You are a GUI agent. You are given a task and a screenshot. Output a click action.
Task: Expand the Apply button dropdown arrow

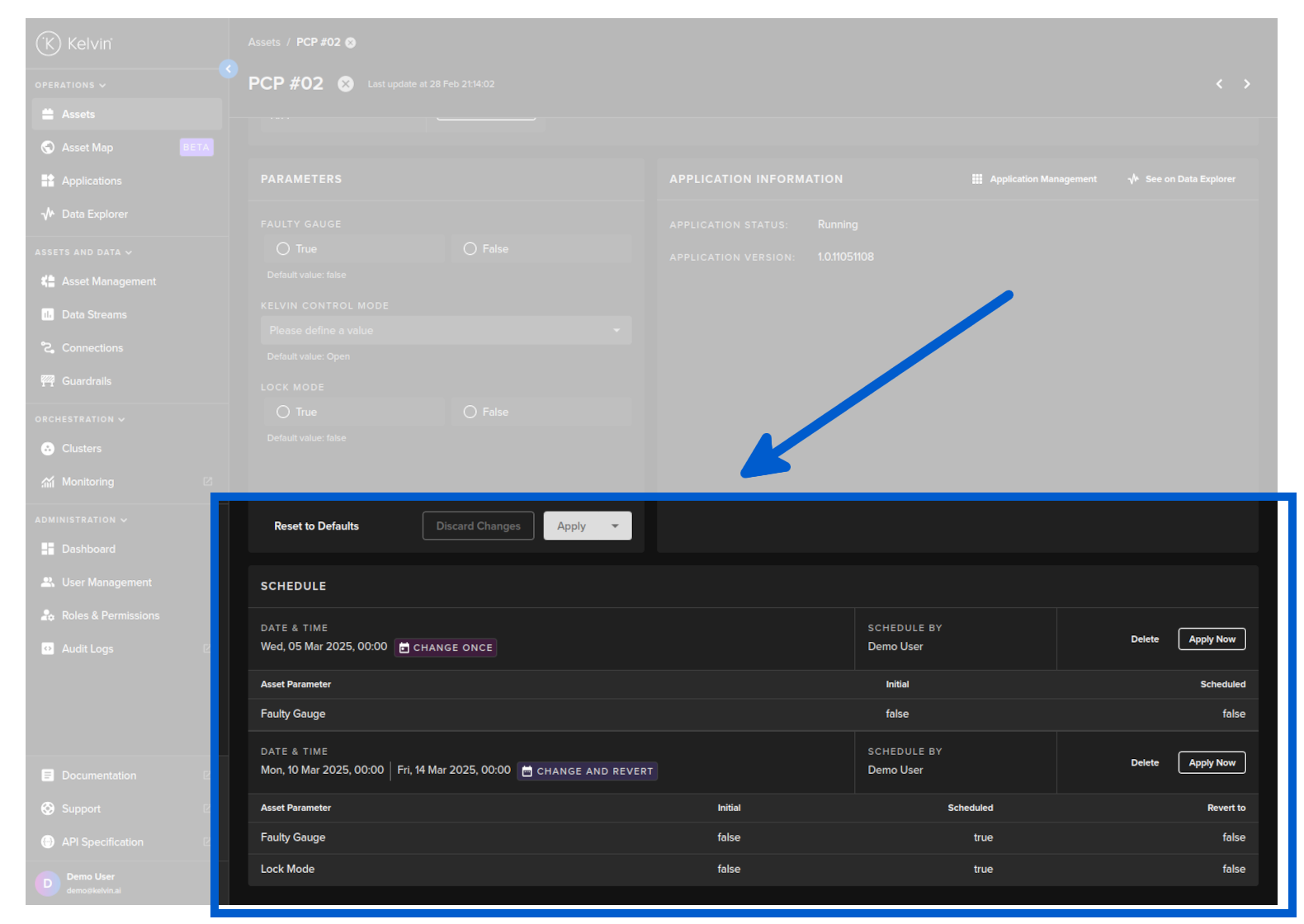coord(615,526)
